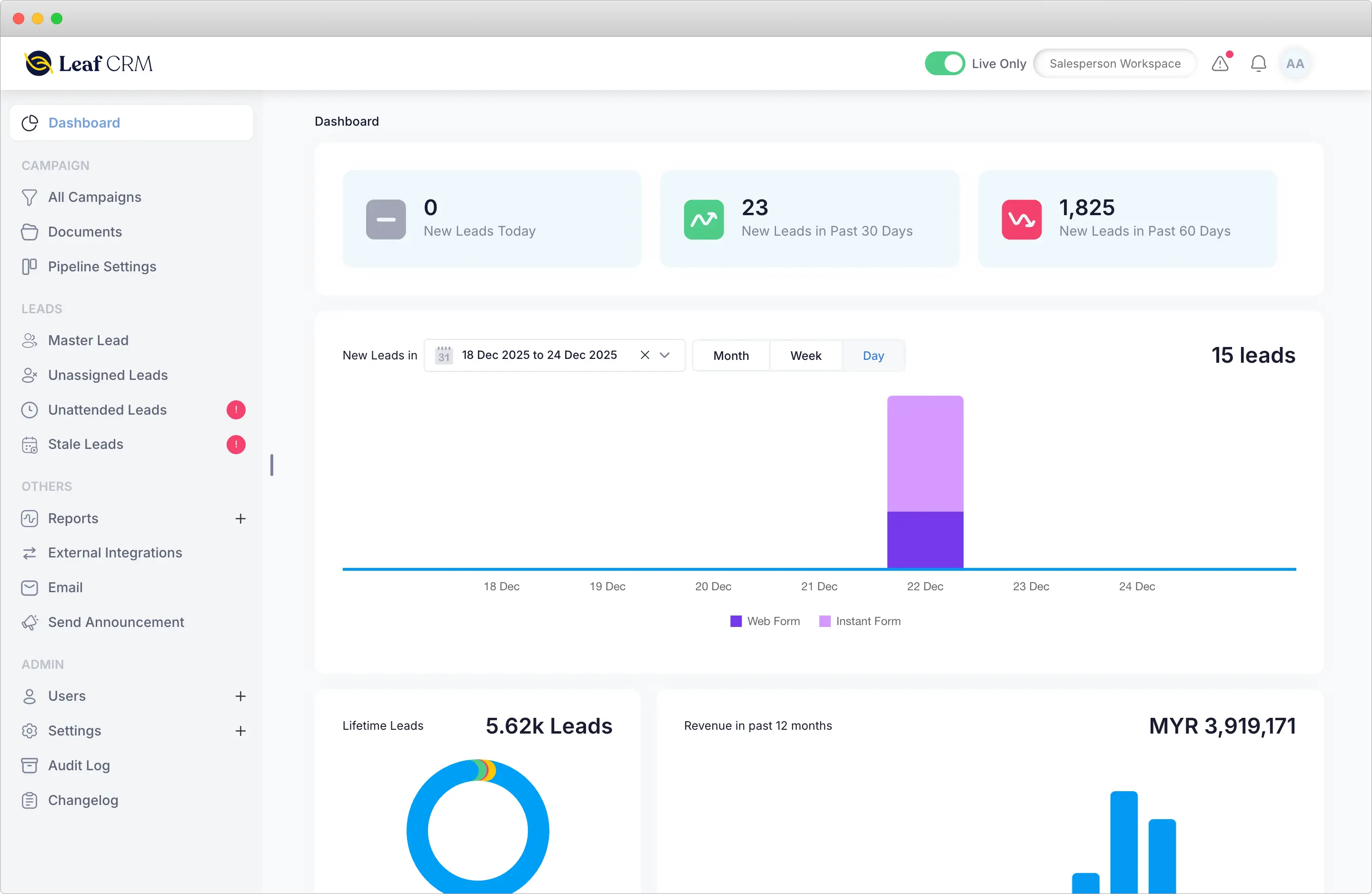This screenshot has width=1372, height=894.
Task: Switch to the Month view tab
Action: click(x=730, y=355)
